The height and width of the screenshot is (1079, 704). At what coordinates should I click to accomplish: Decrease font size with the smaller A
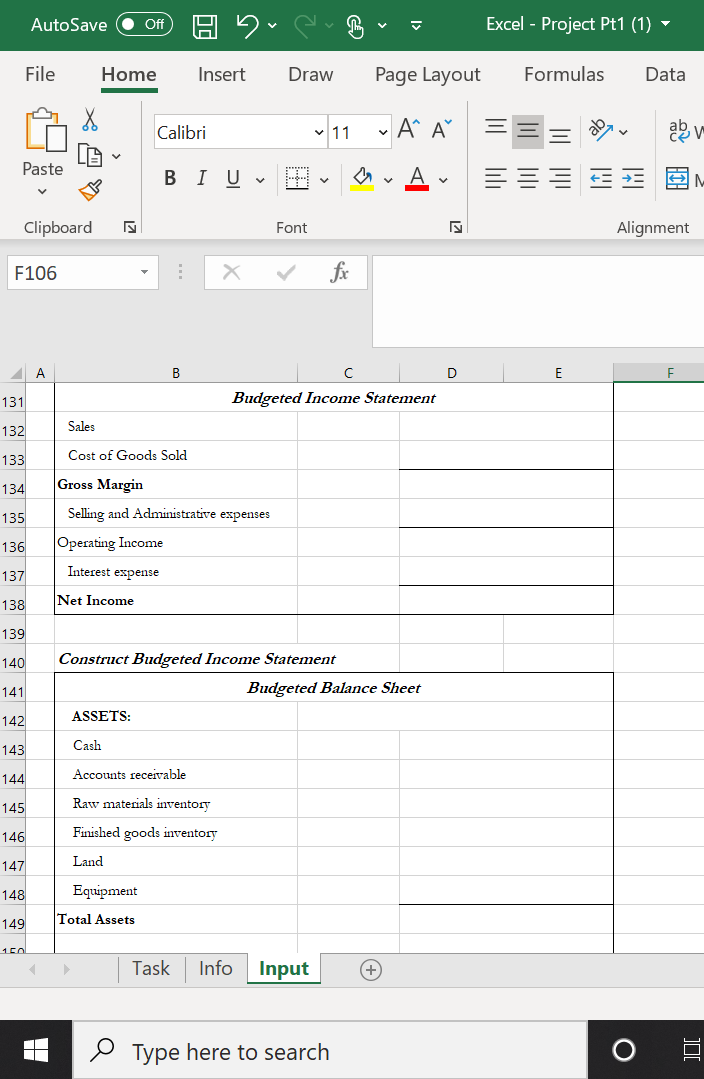click(x=442, y=129)
